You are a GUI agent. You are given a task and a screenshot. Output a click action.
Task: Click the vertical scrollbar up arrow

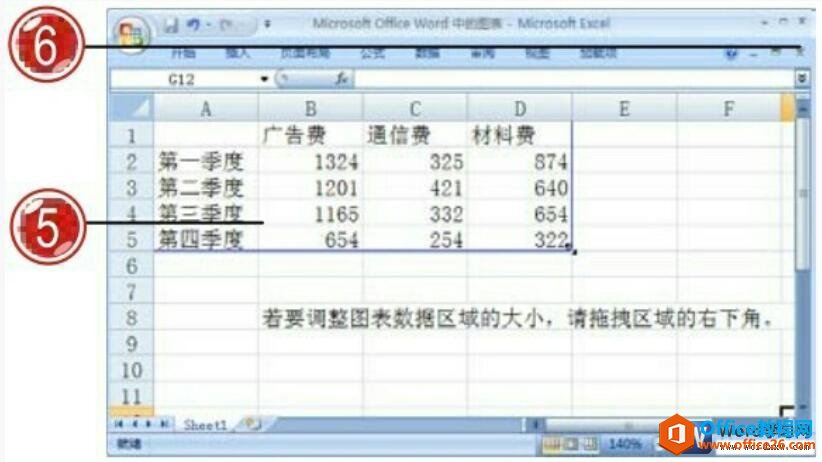[803, 109]
